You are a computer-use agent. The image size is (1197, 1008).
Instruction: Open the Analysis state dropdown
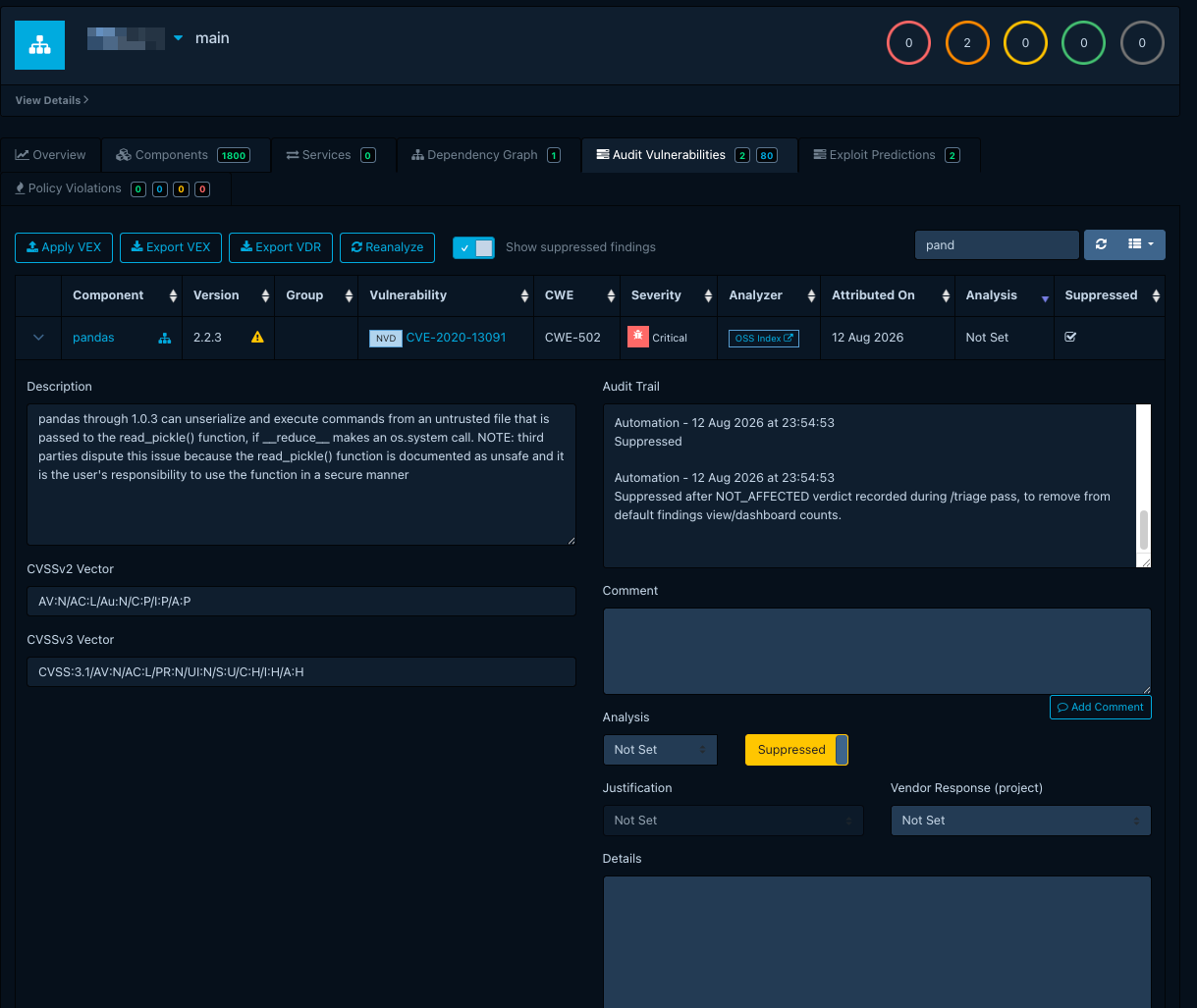660,750
